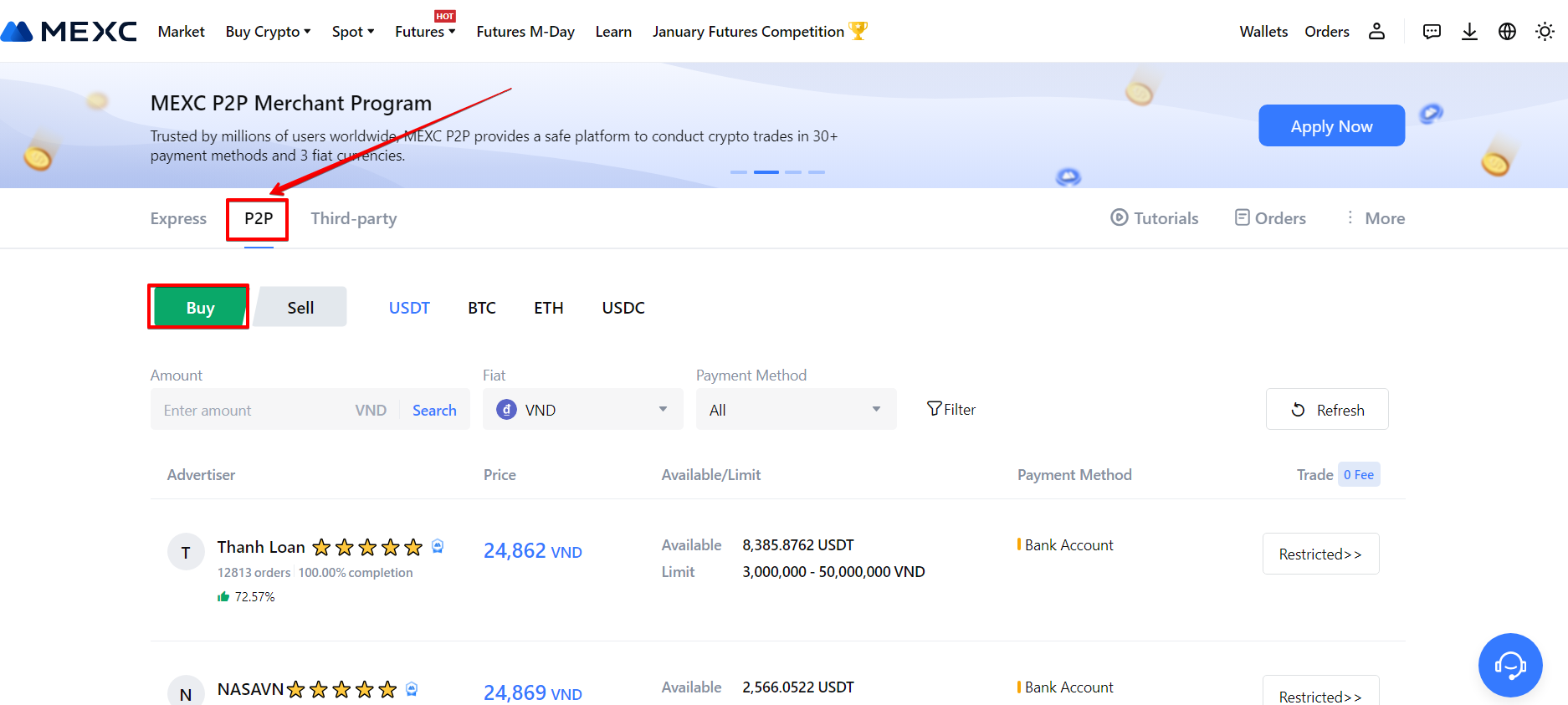Switch to the Express tab
Screen dimensions: 1568x705
point(178,218)
